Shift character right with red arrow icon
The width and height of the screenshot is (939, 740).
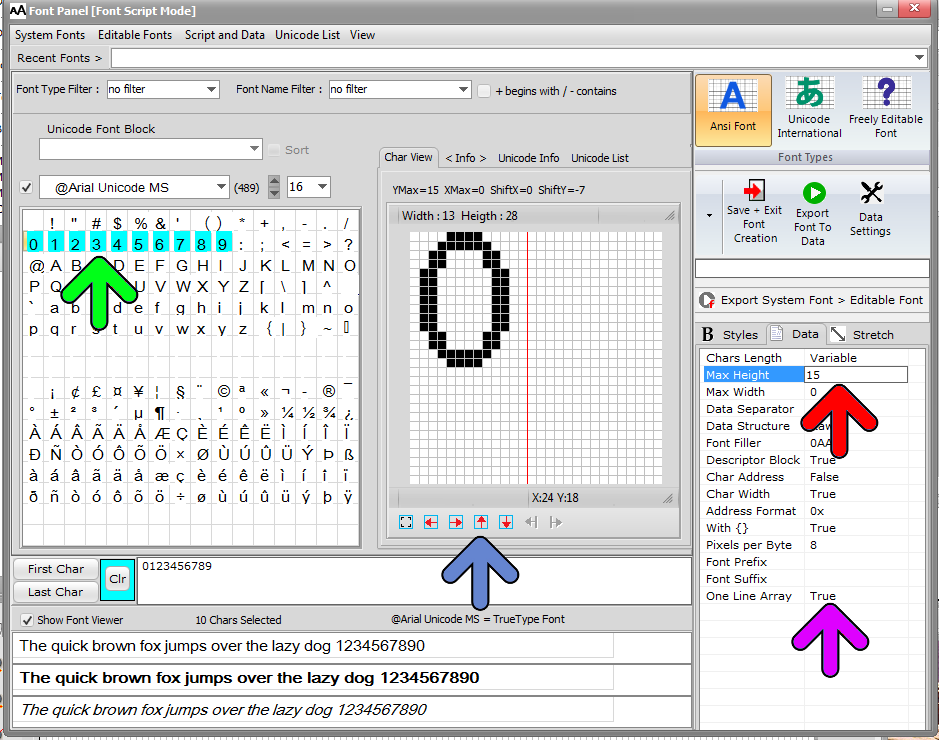click(456, 522)
